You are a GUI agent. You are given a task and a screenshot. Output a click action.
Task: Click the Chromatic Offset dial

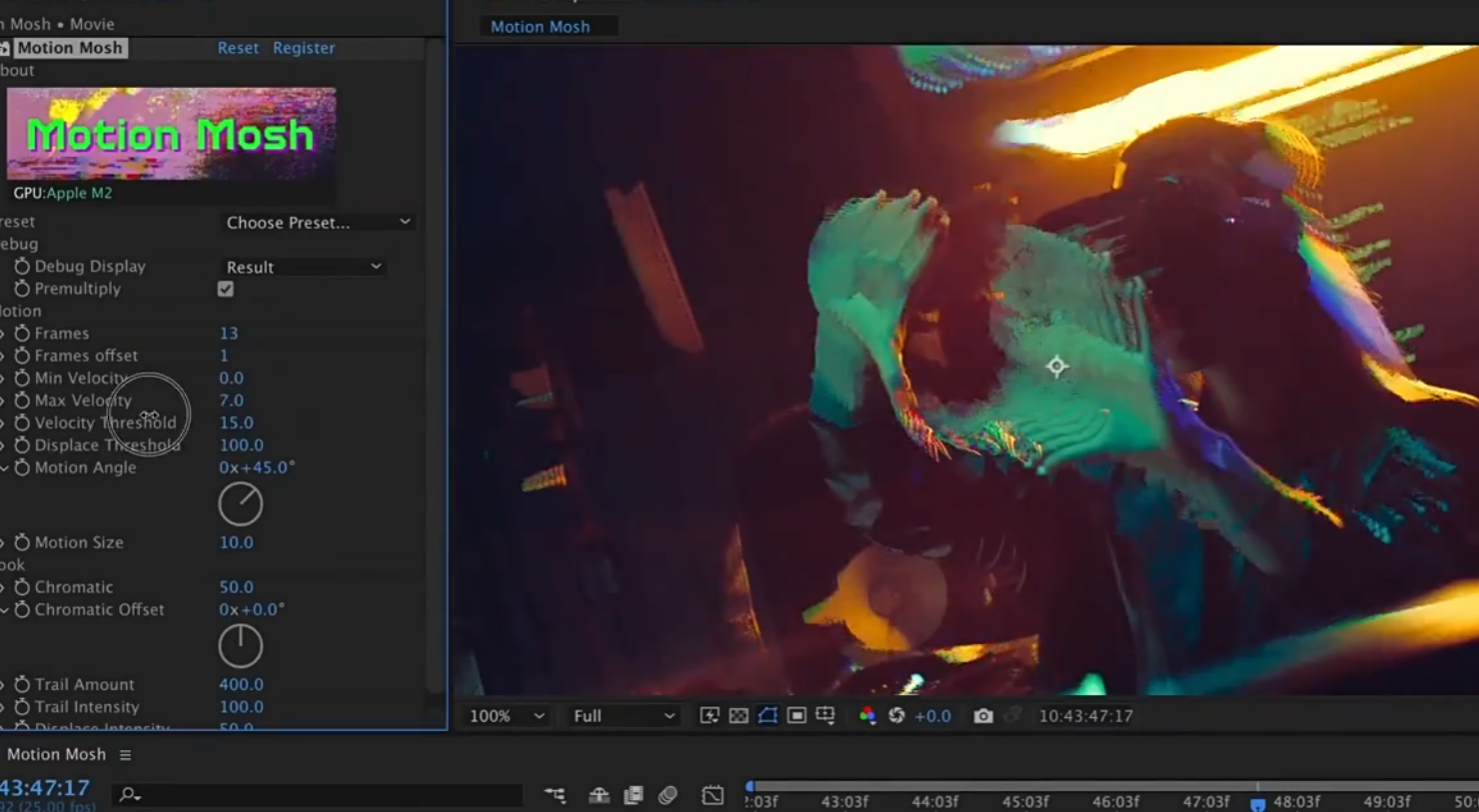tap(241, 646)
